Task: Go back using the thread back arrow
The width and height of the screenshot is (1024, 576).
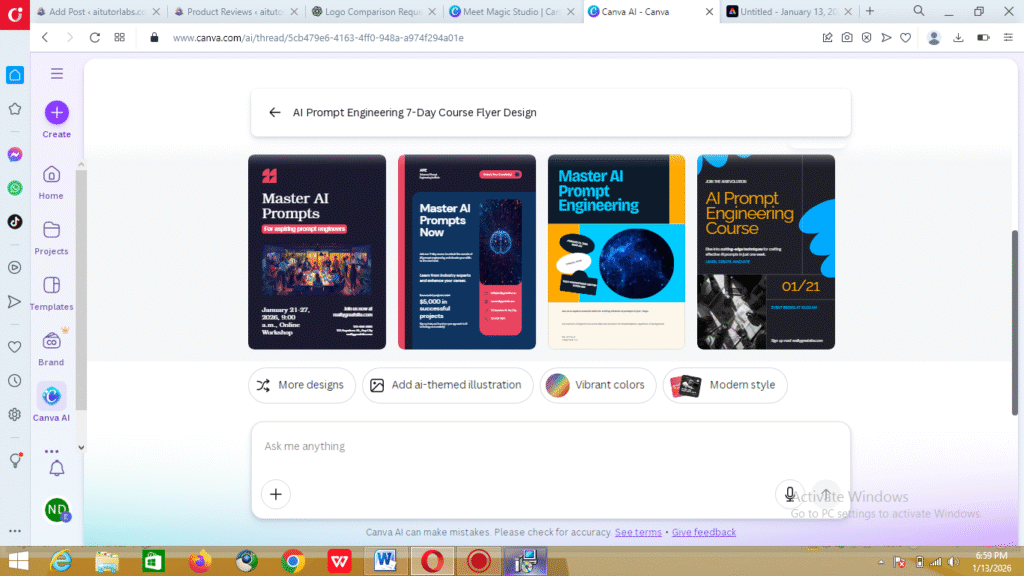Action: coord(274,113)
